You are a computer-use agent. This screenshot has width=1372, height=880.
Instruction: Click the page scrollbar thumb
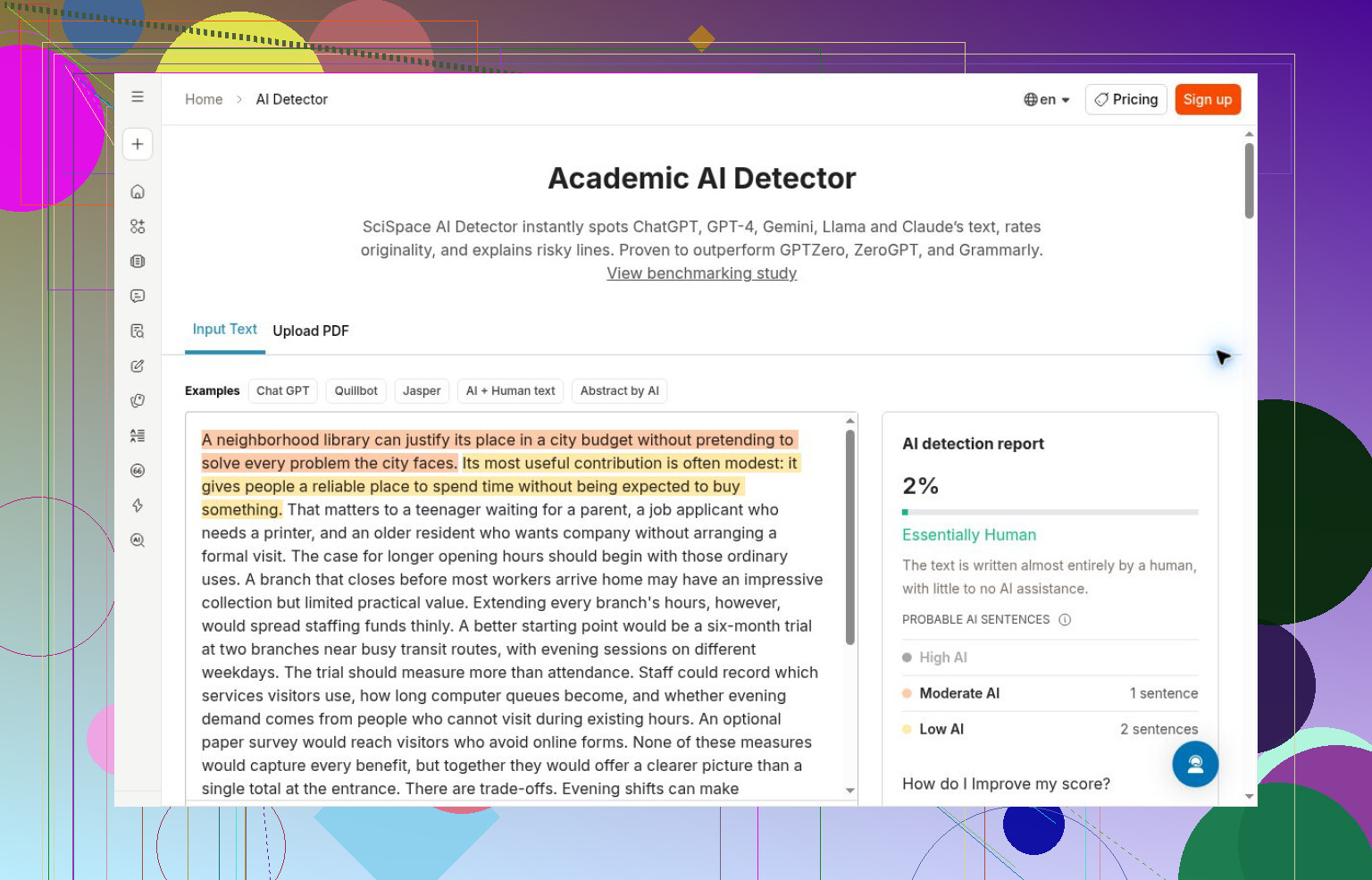click(x=1249, y=180)
